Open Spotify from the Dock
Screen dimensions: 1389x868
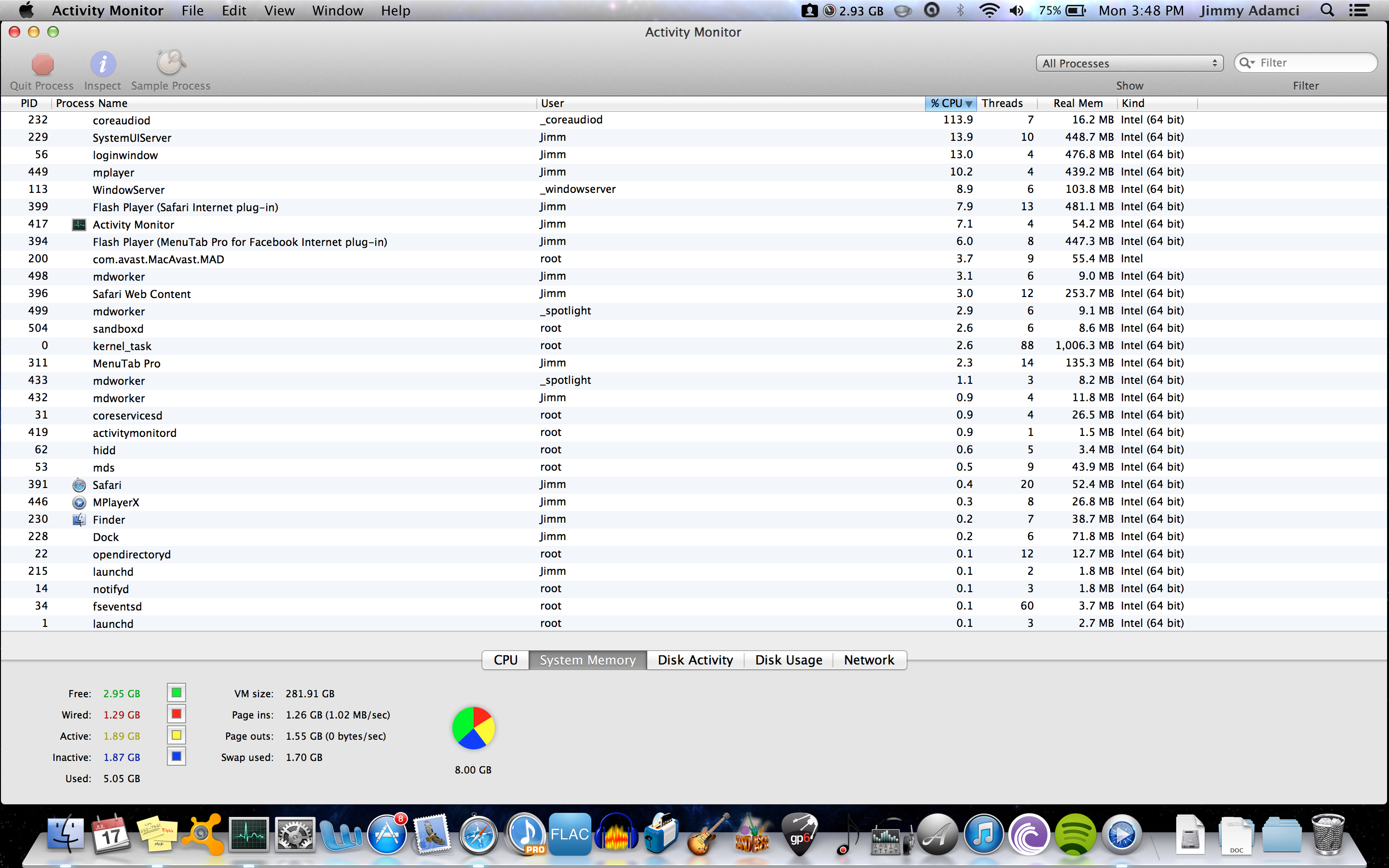point(1076,834)
